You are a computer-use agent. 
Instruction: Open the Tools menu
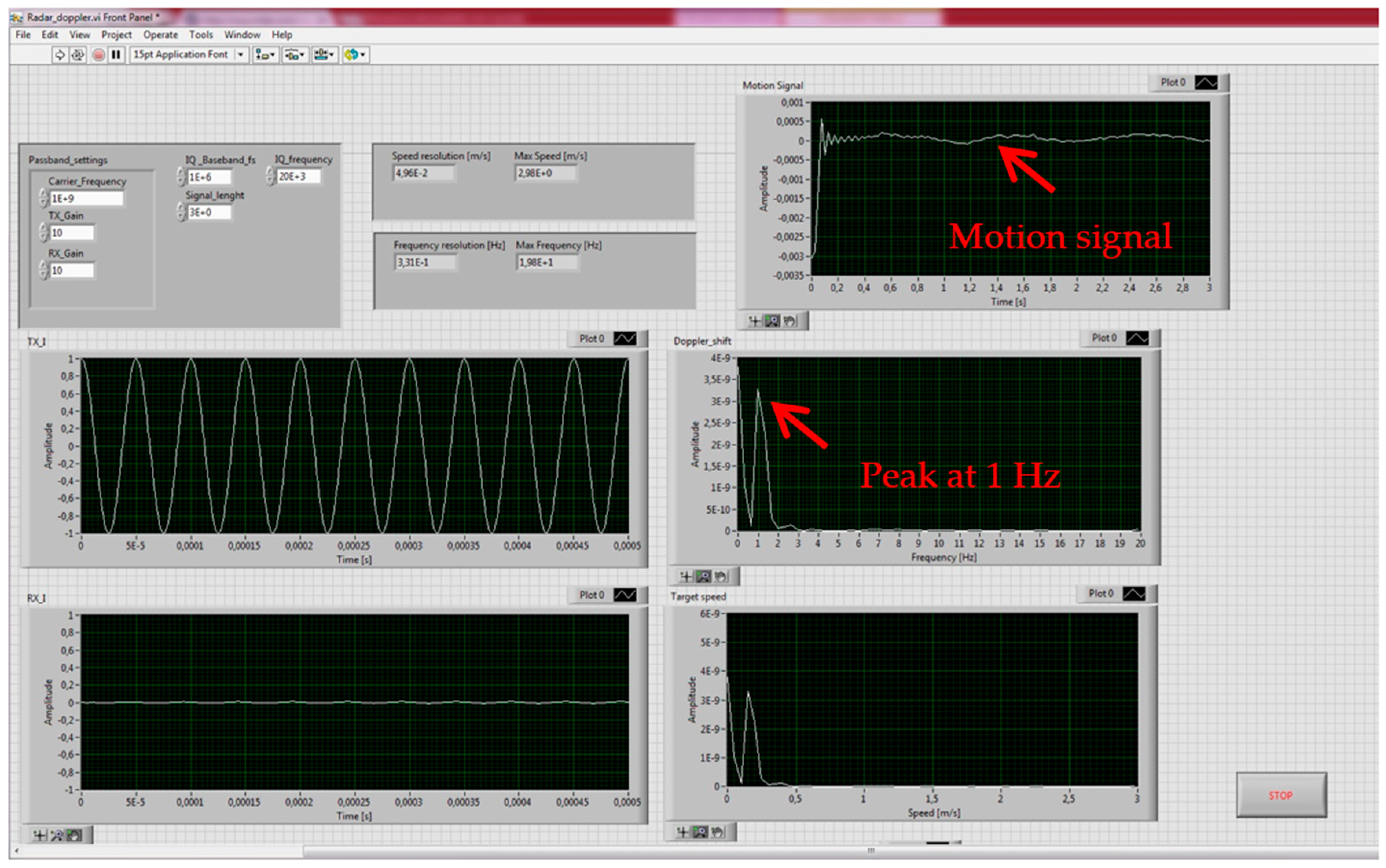point(200,35)
